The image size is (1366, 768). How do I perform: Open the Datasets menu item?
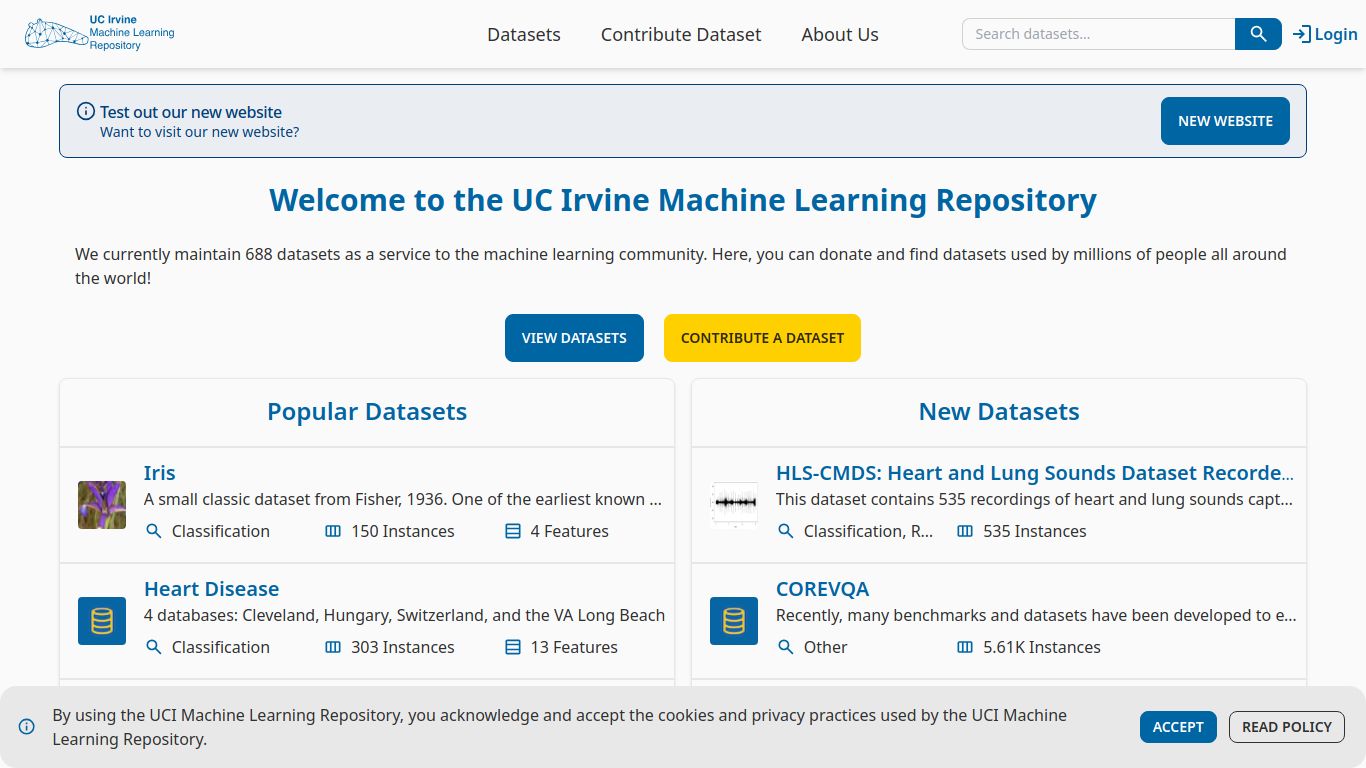pyautogui.click(x=523, y=34)
